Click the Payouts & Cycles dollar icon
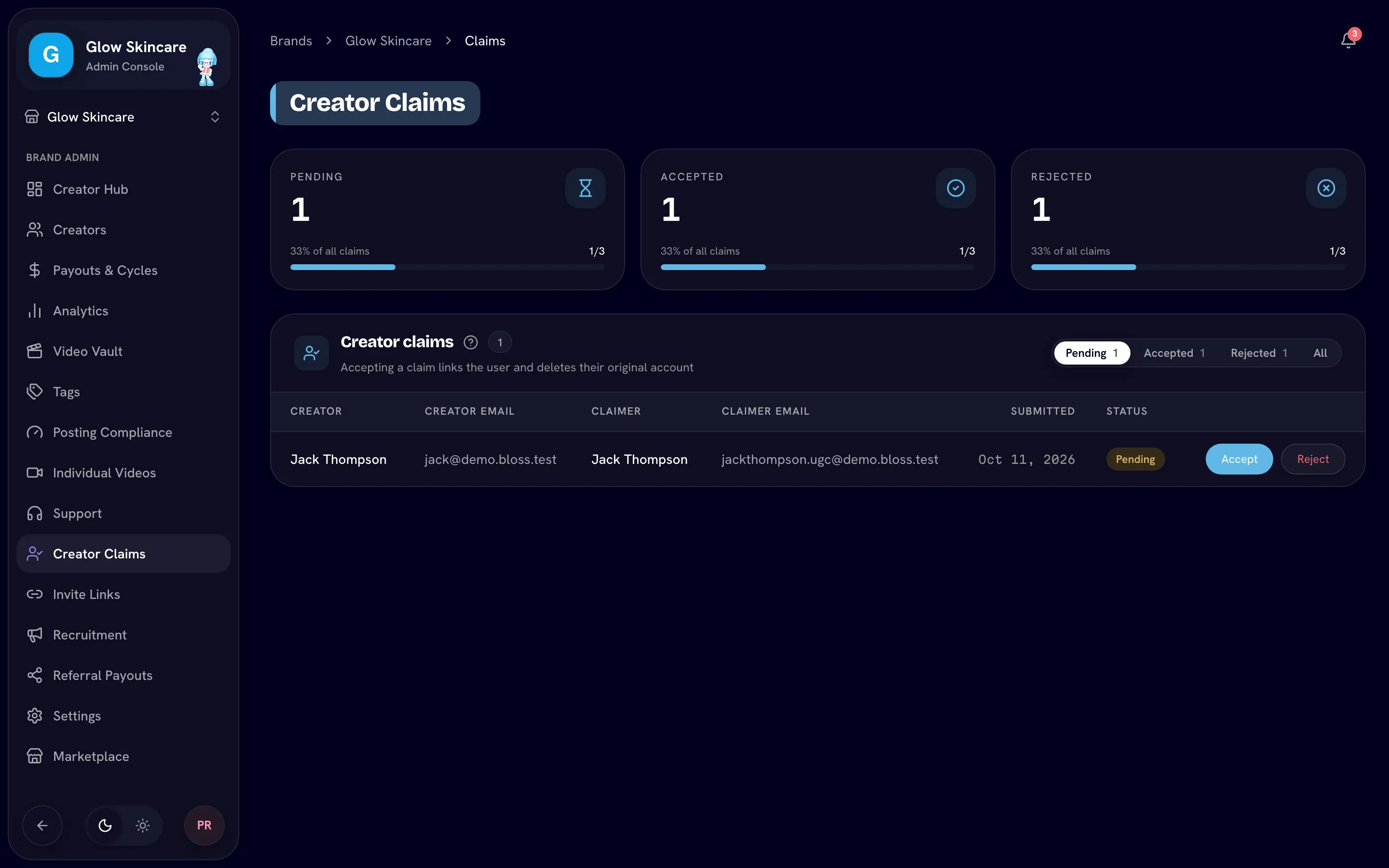 [34, 271]
